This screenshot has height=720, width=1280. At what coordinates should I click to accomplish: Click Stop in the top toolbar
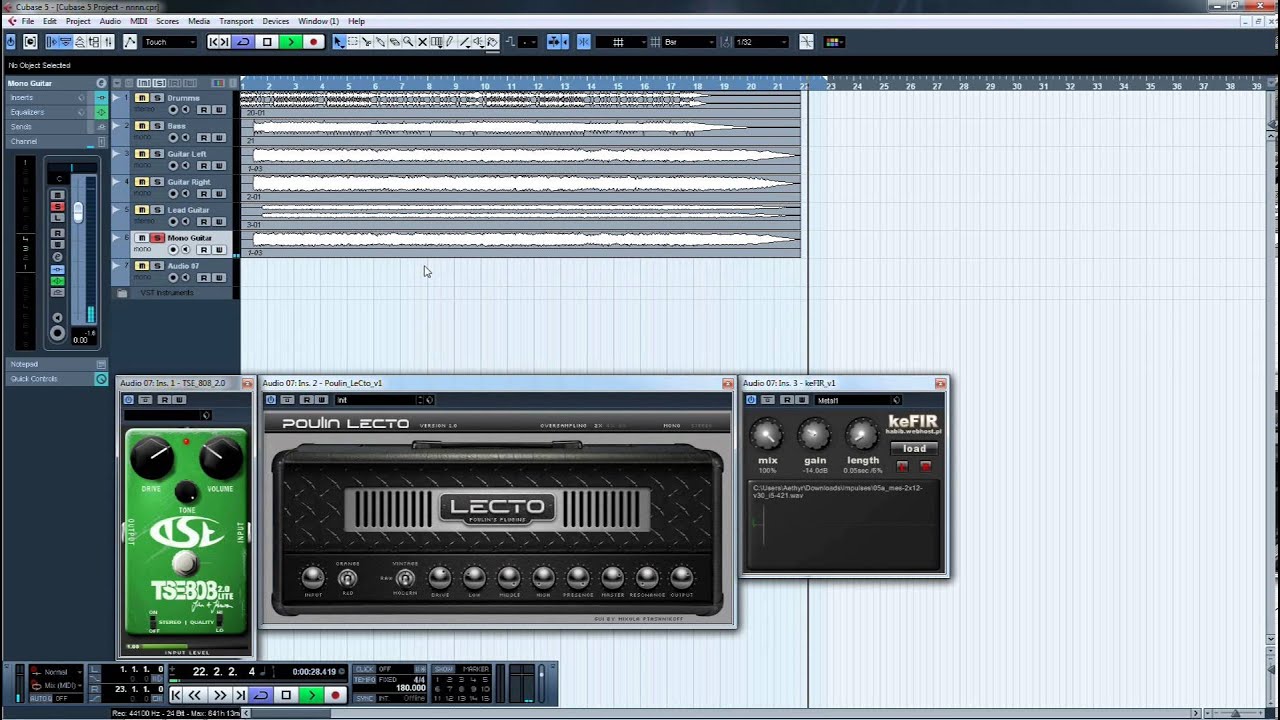[x=267, y=42]
